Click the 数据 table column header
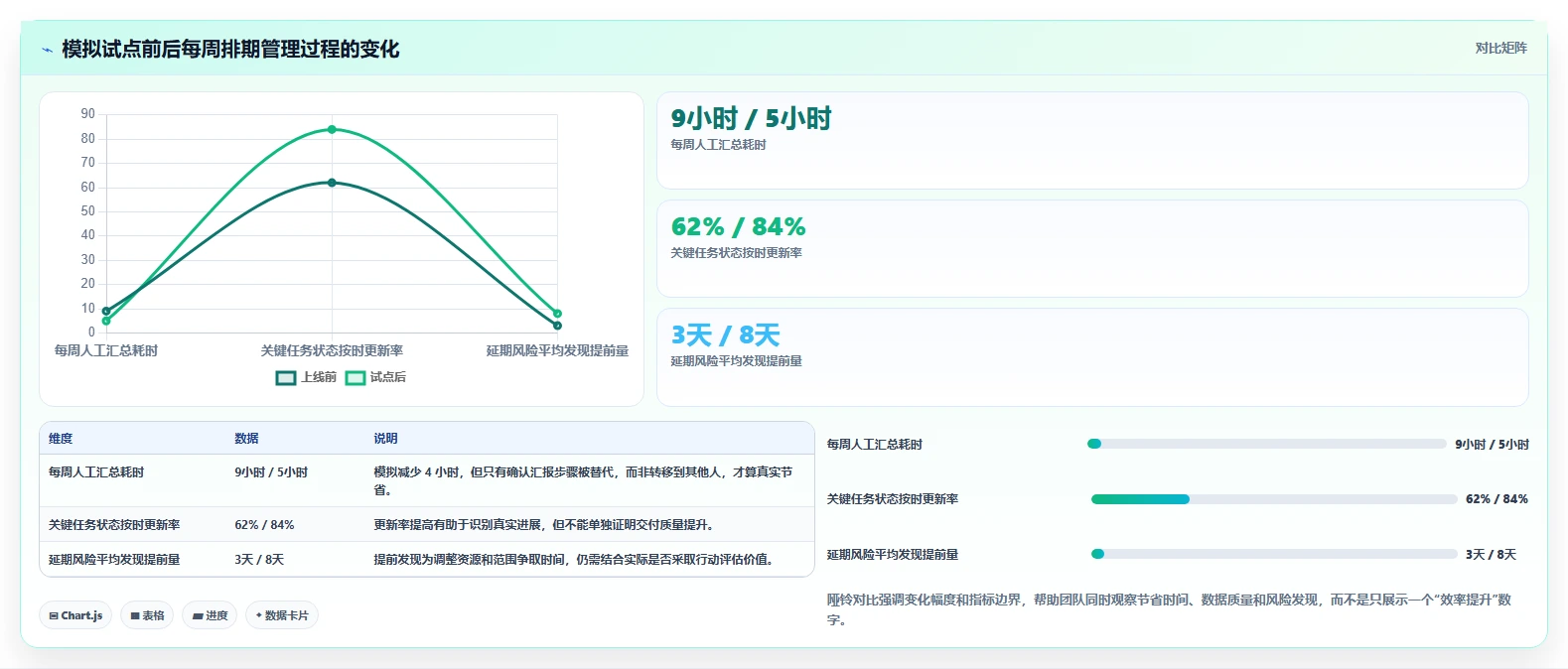The image size is (1568, 669). pyautogui.click(x=246, y=439)
